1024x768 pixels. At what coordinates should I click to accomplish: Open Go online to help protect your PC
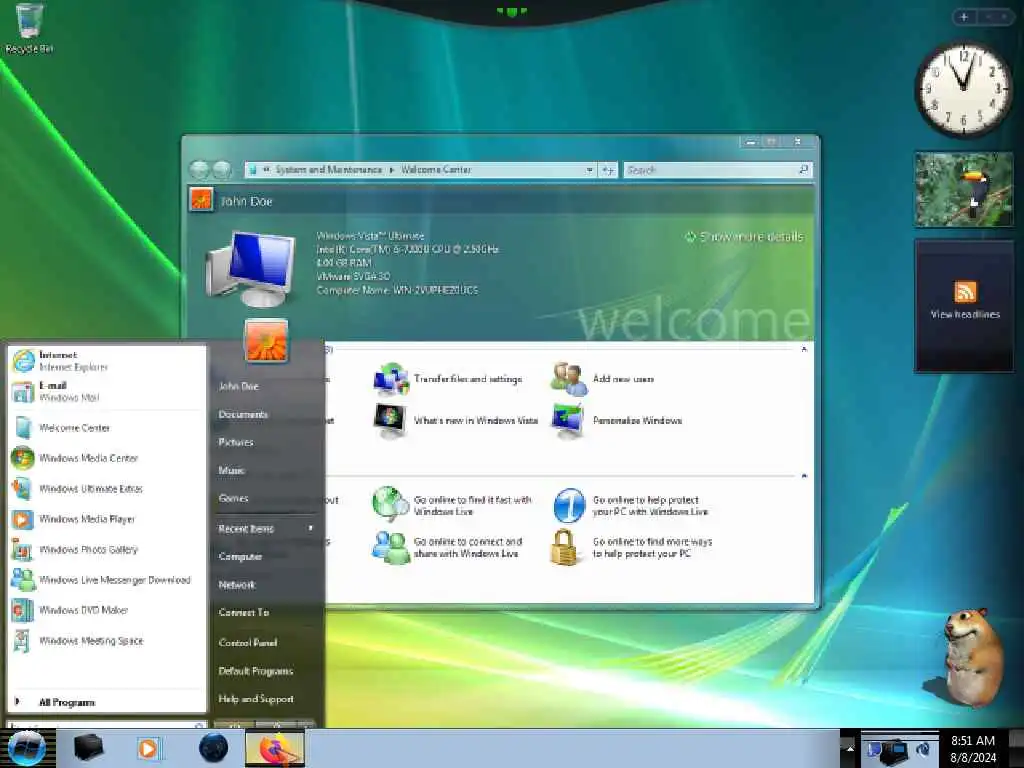(x=632, y=505)
